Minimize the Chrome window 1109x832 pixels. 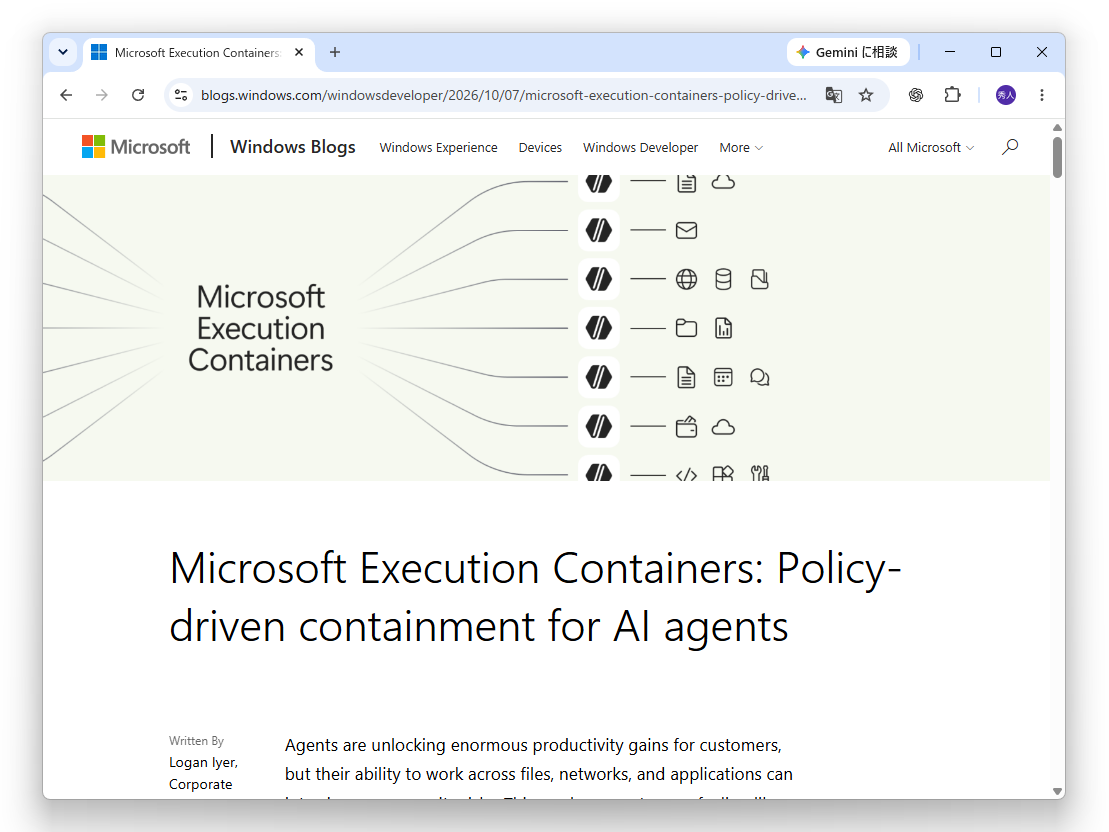pyautogui.click(x=950, y=52)
